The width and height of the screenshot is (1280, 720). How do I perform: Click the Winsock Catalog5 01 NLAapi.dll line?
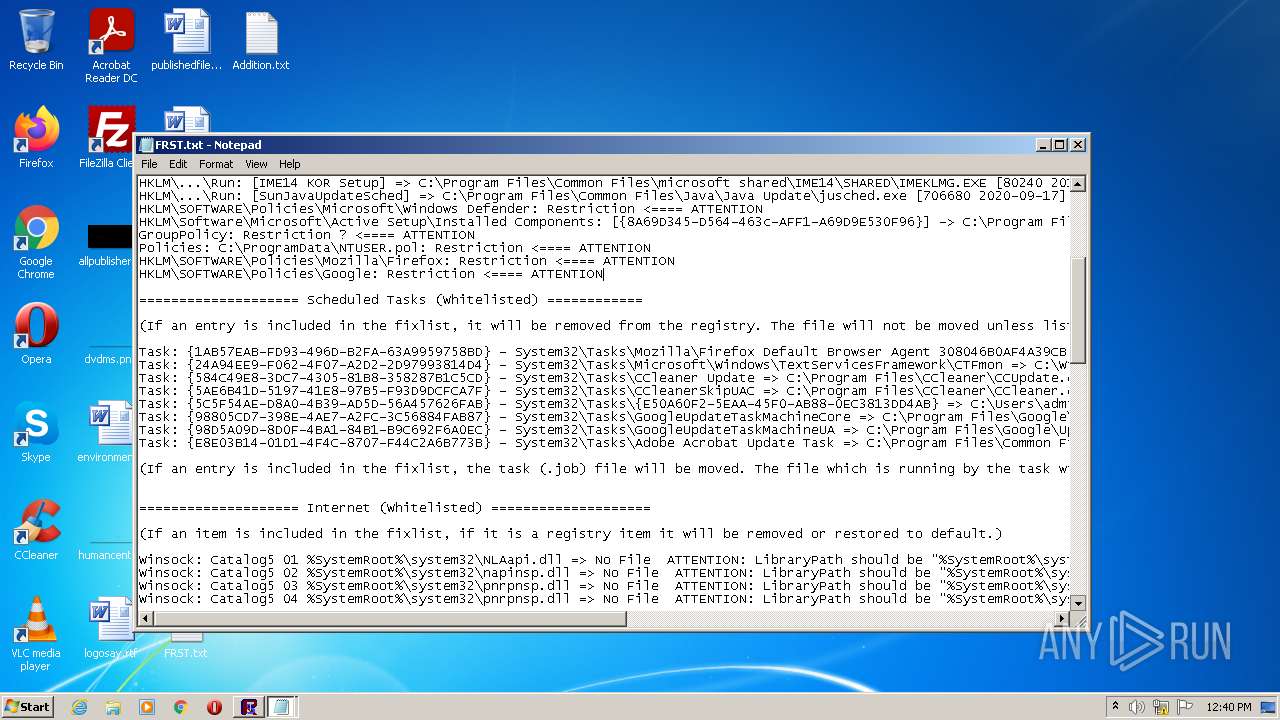[x=604, y=560]
